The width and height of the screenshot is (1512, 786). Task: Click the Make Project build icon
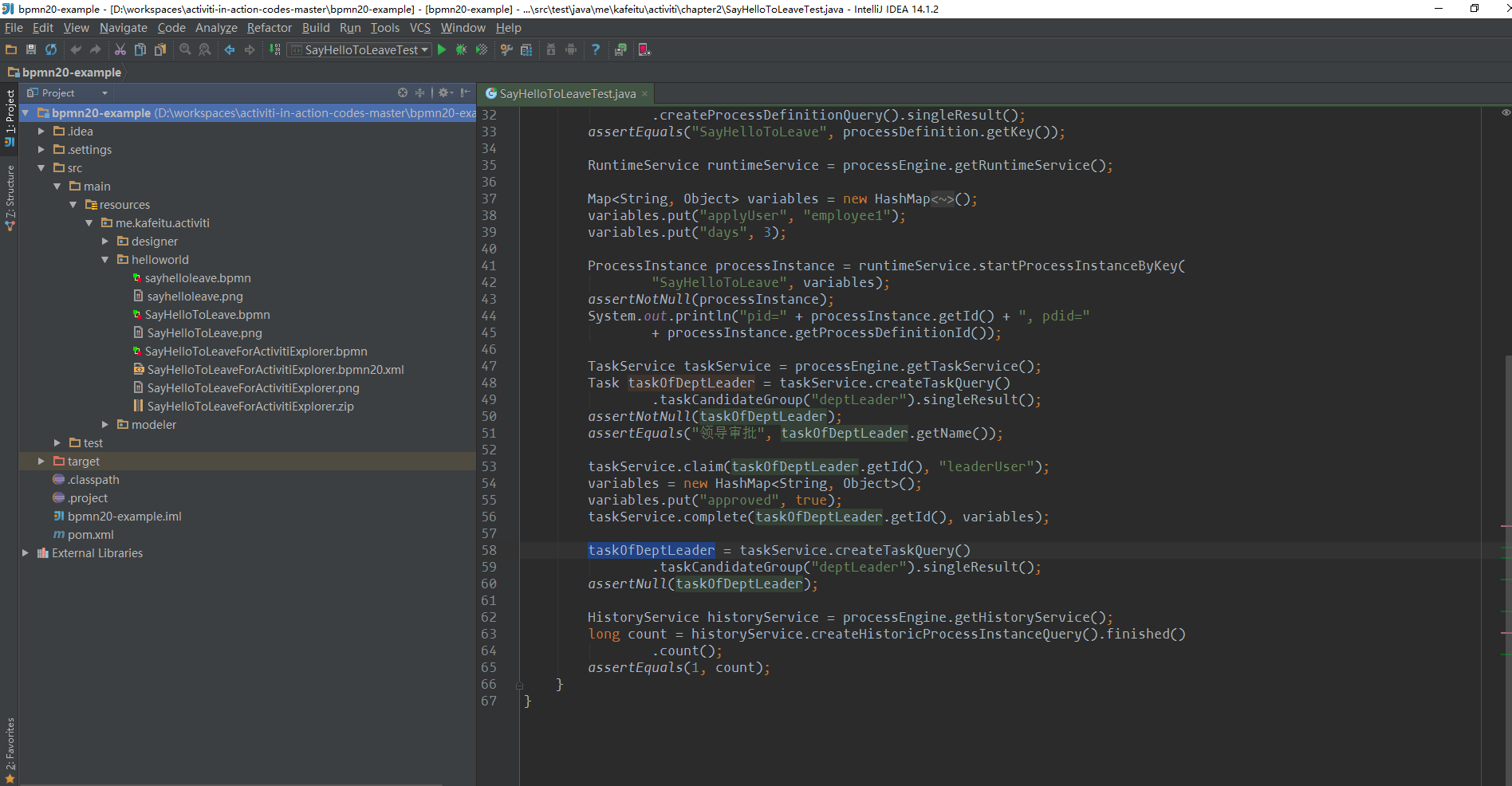pyautogui.click(x=274, y=49)
